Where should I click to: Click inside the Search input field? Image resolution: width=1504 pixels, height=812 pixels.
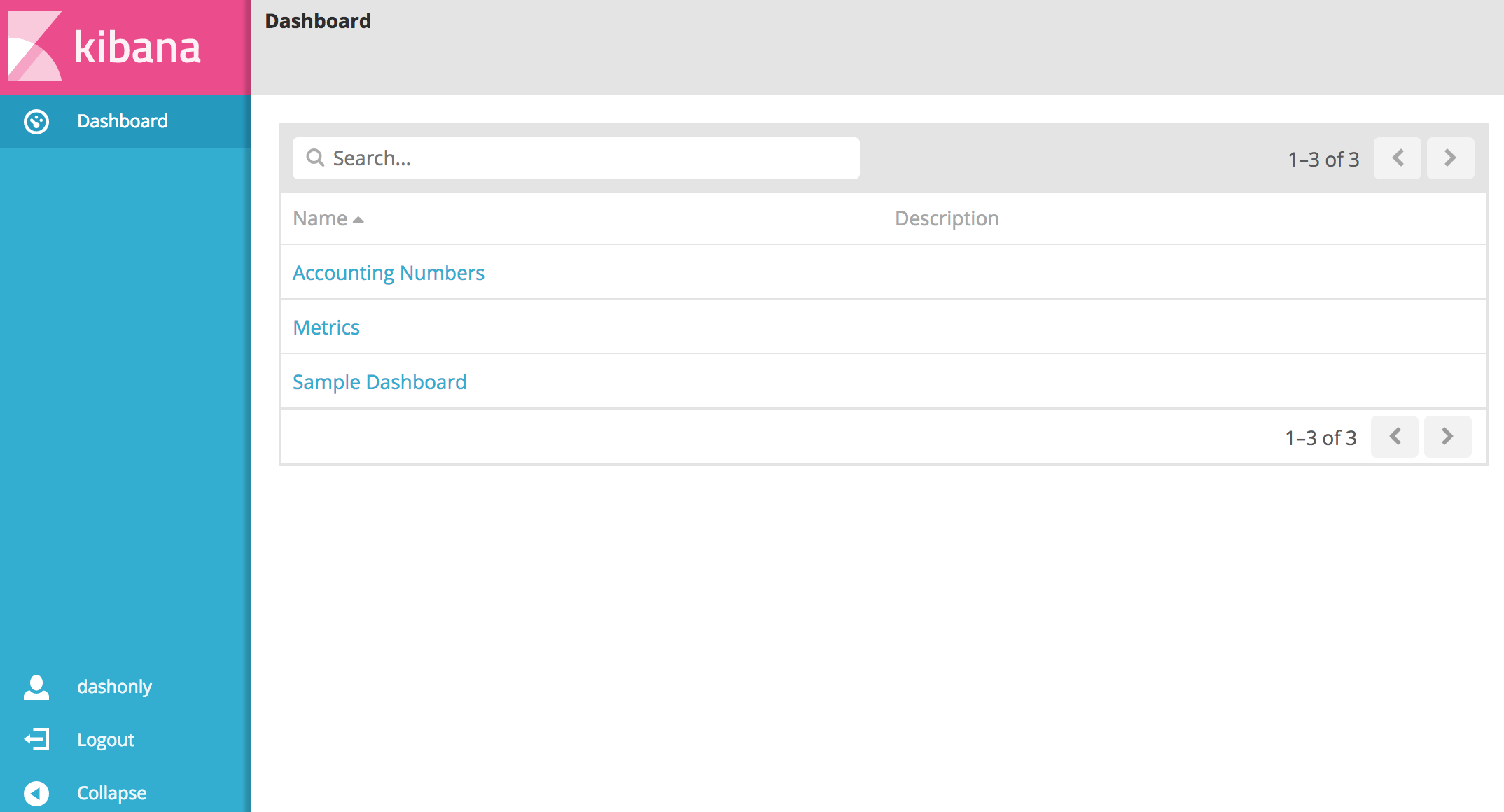574,158
